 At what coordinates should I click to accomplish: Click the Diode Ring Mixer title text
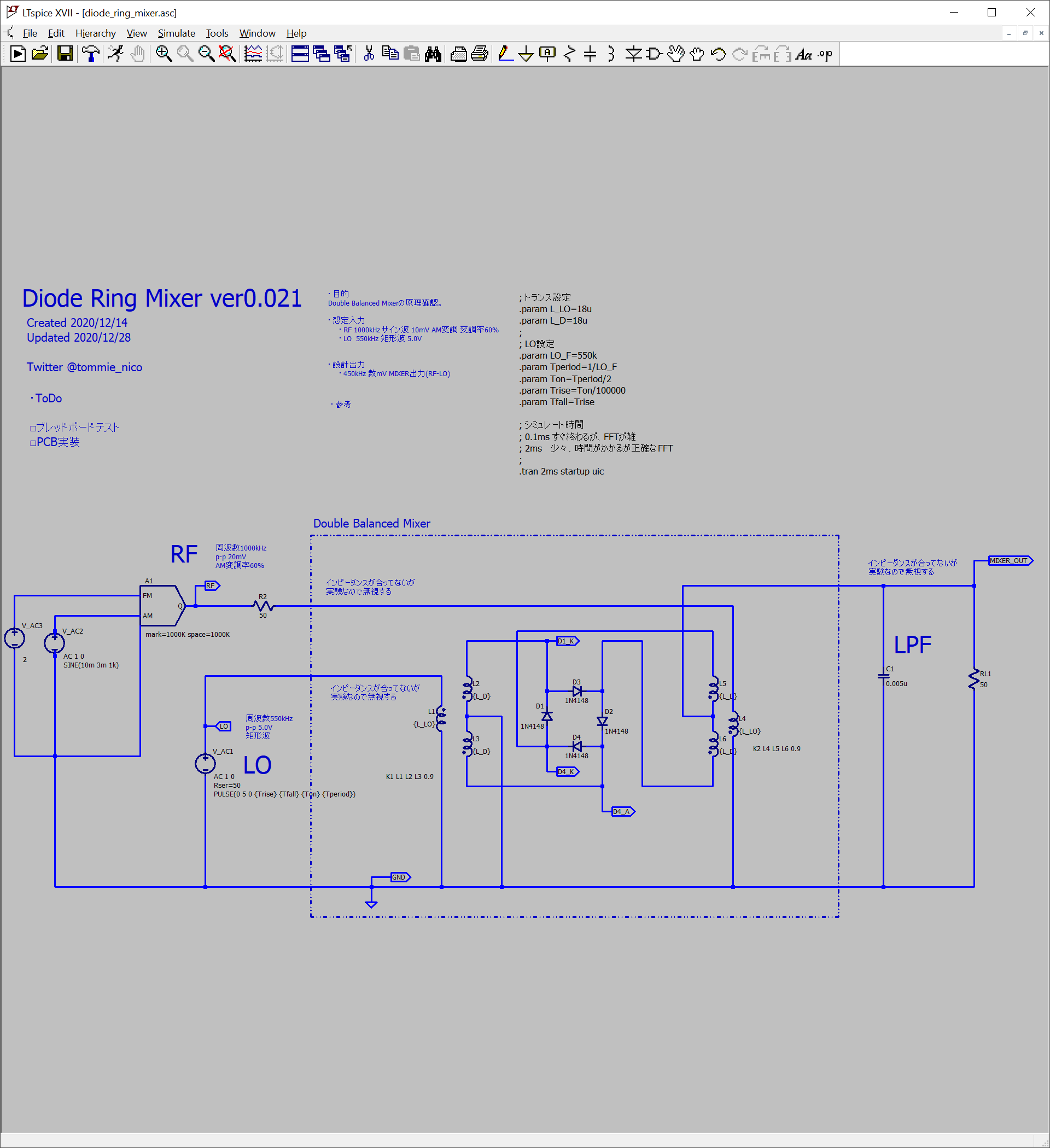coord(162,298)
